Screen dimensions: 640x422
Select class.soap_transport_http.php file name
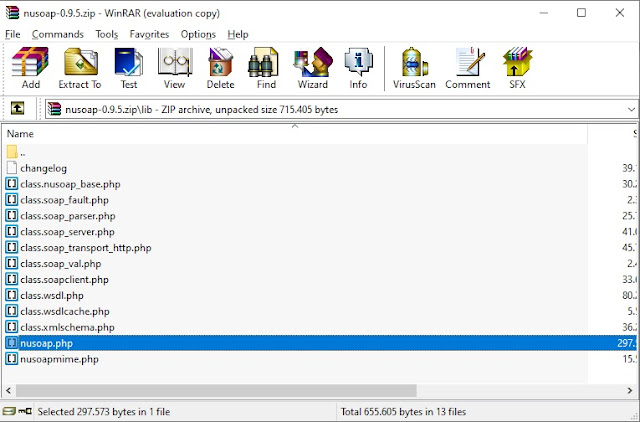click(86, 248)
